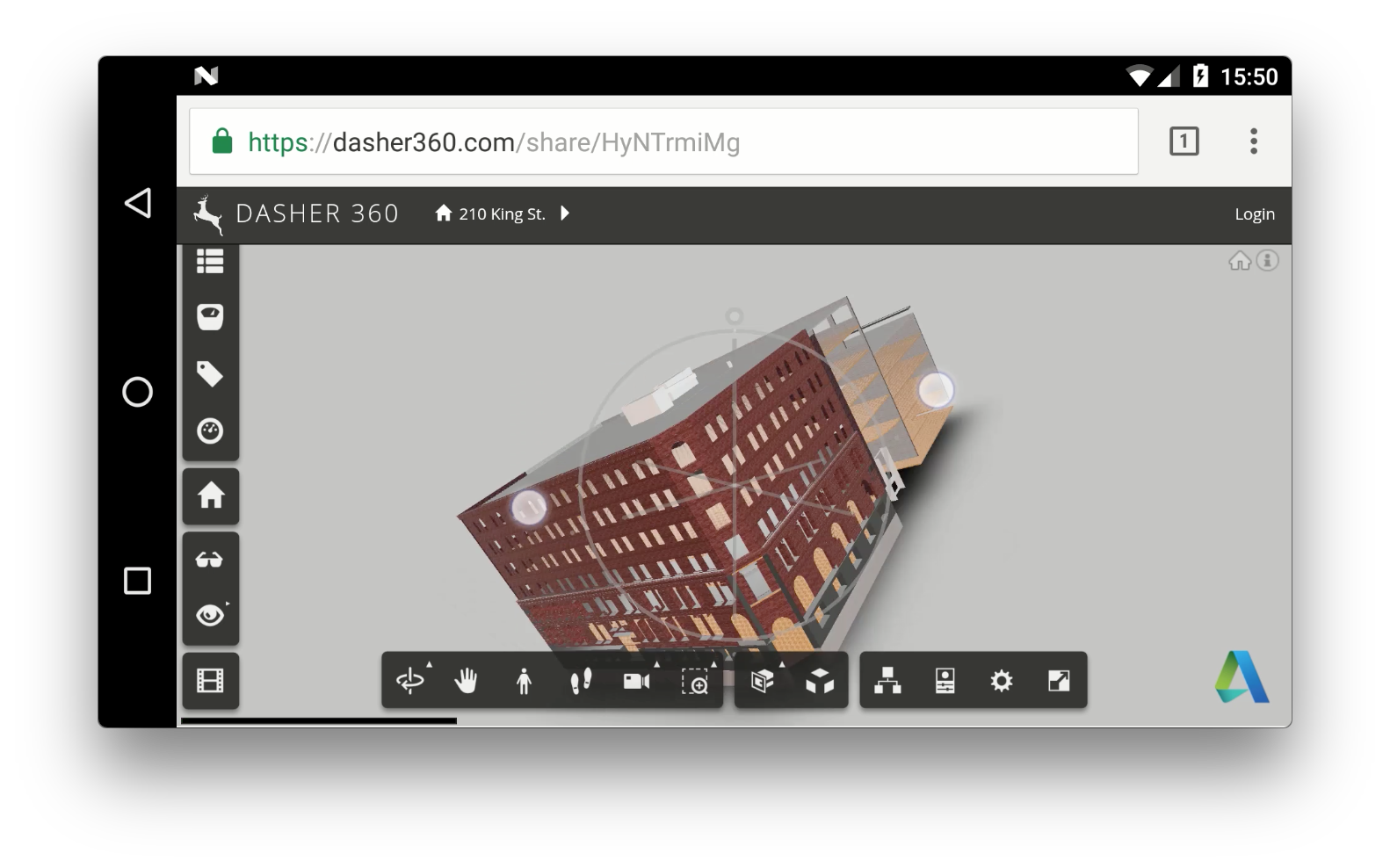Open the Model browser hierarchy icon
1390x868 pixels.
(887, 681)
